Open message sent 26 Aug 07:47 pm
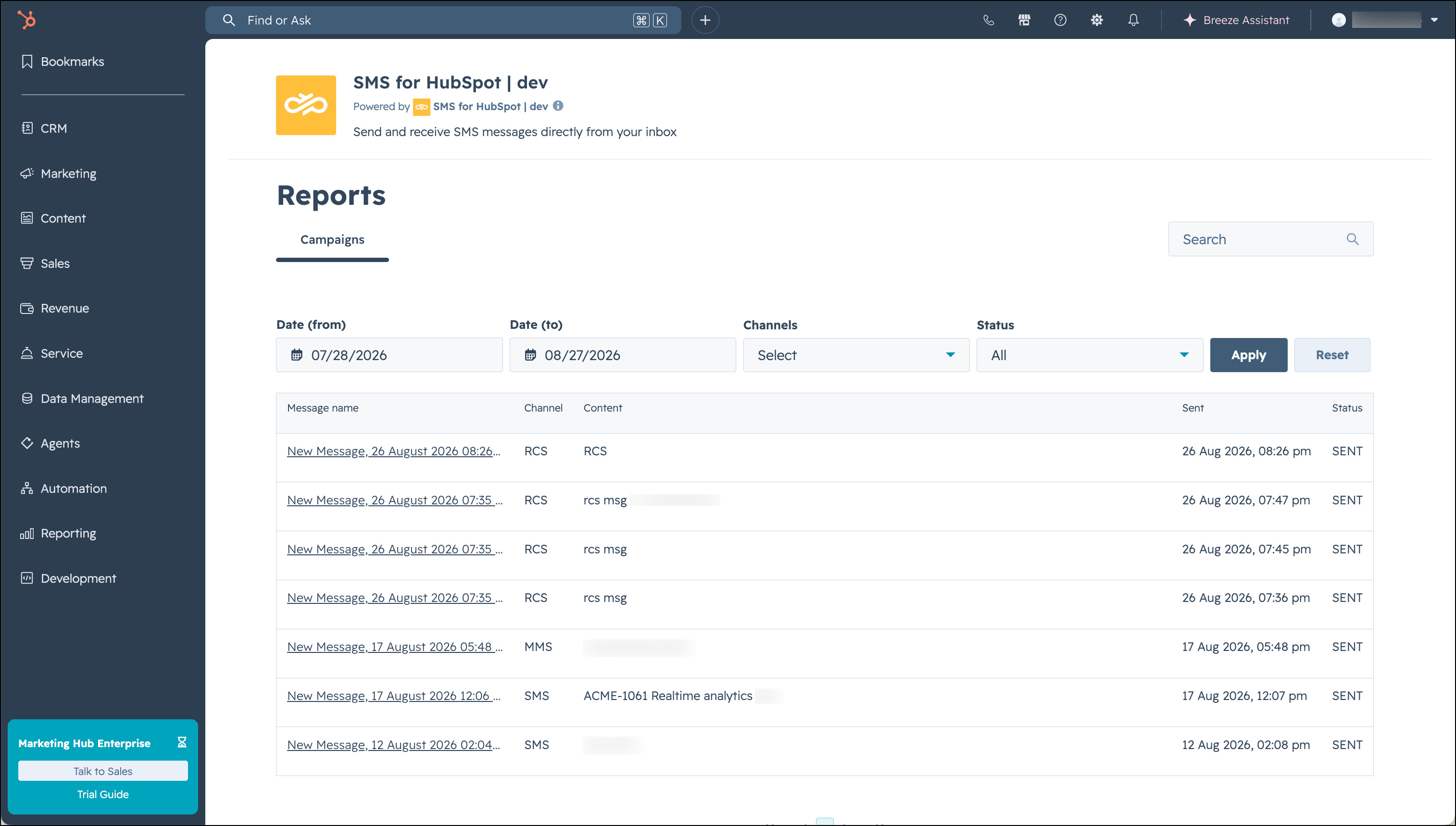This screenshot has height=826, width=1456. 395,500
